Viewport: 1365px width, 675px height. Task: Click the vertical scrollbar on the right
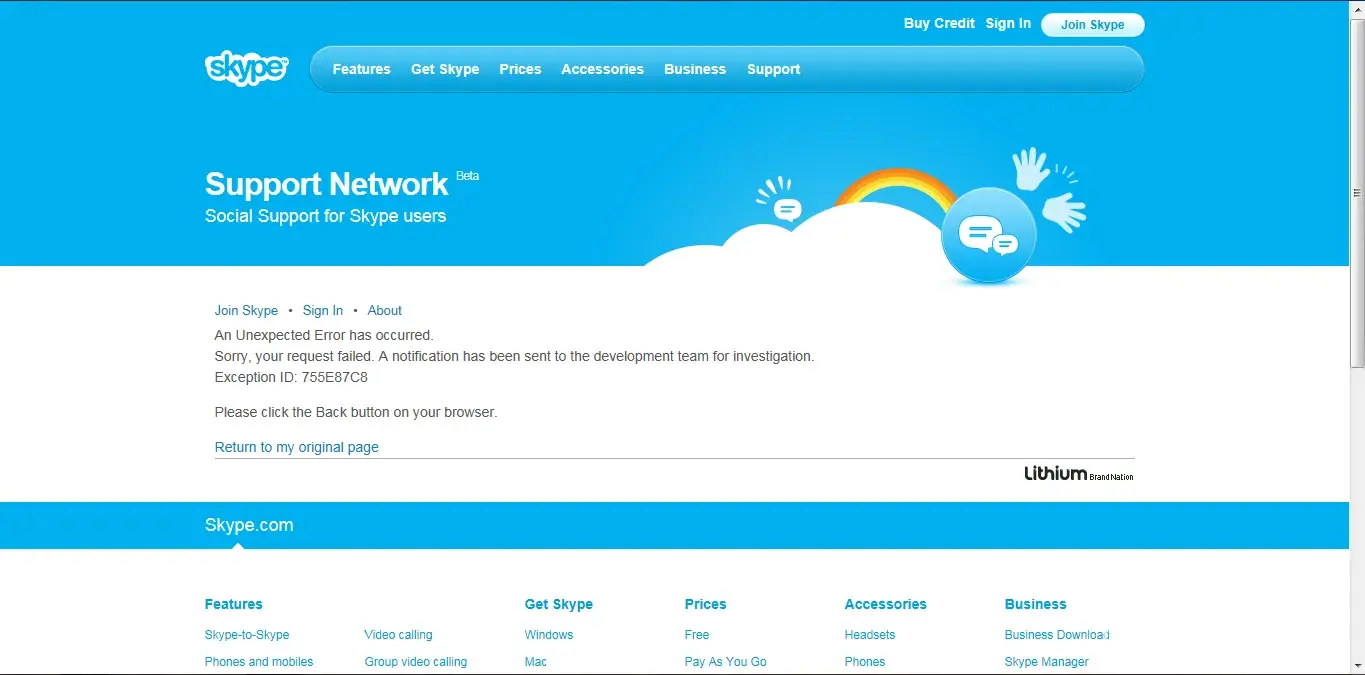[x=1357, y=192]
